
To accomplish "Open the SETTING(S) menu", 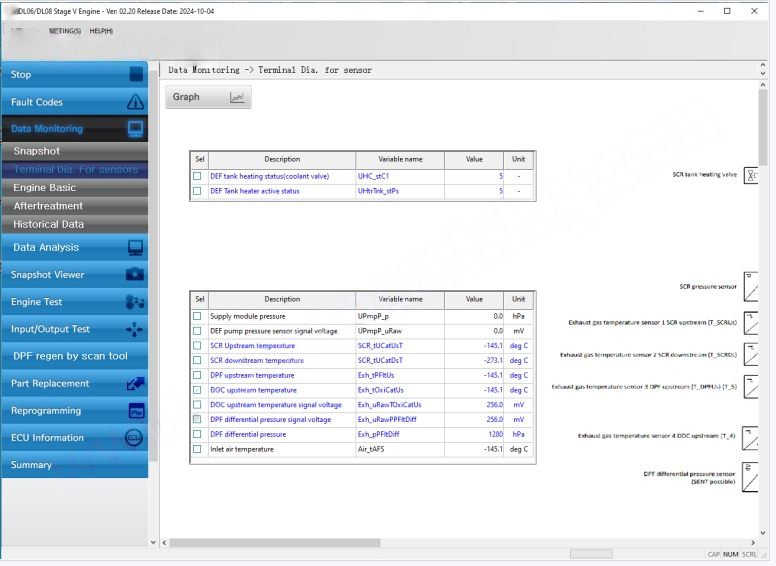I will pyautogui.click(x=64, y=31).
